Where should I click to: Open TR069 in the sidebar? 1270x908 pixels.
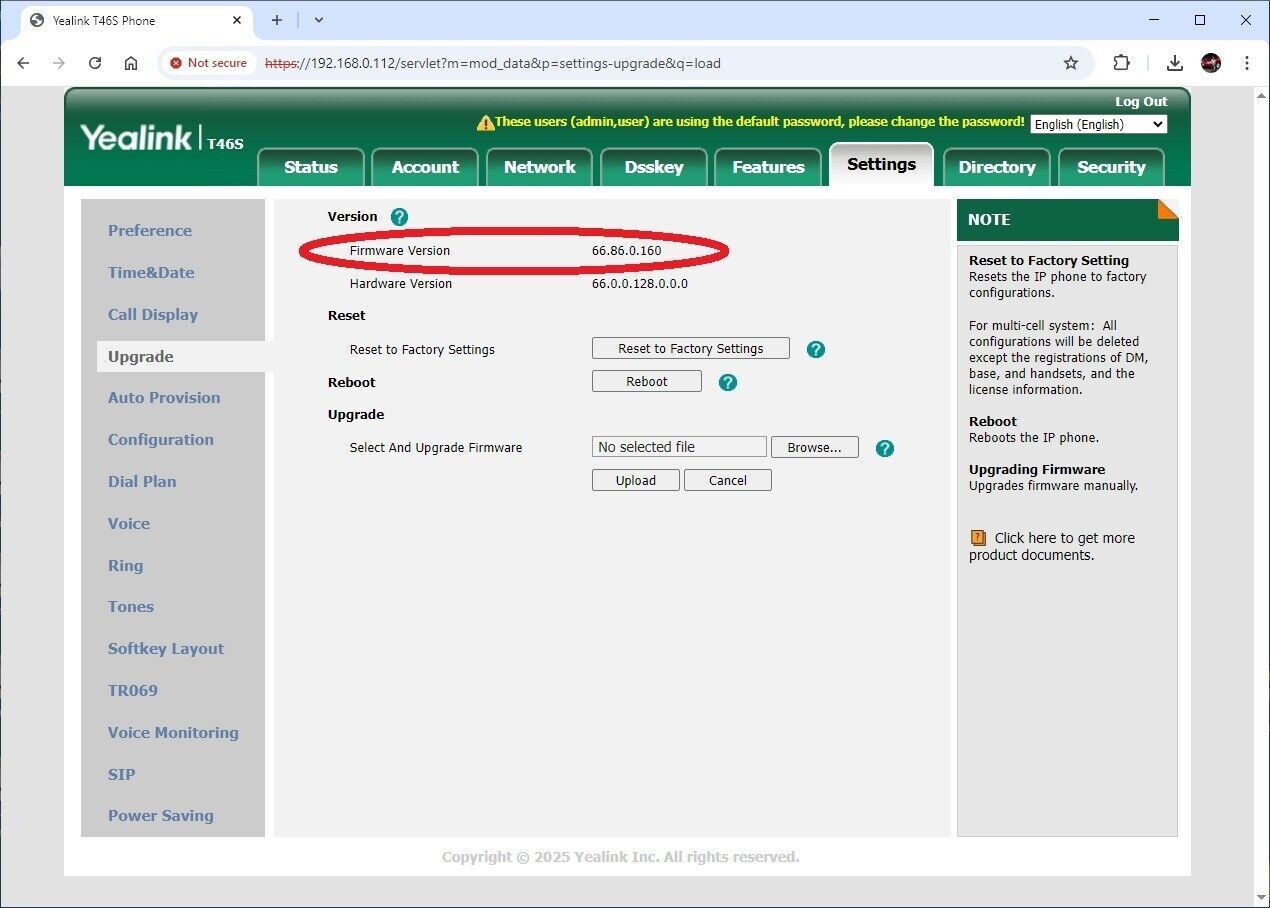(133, 690)
